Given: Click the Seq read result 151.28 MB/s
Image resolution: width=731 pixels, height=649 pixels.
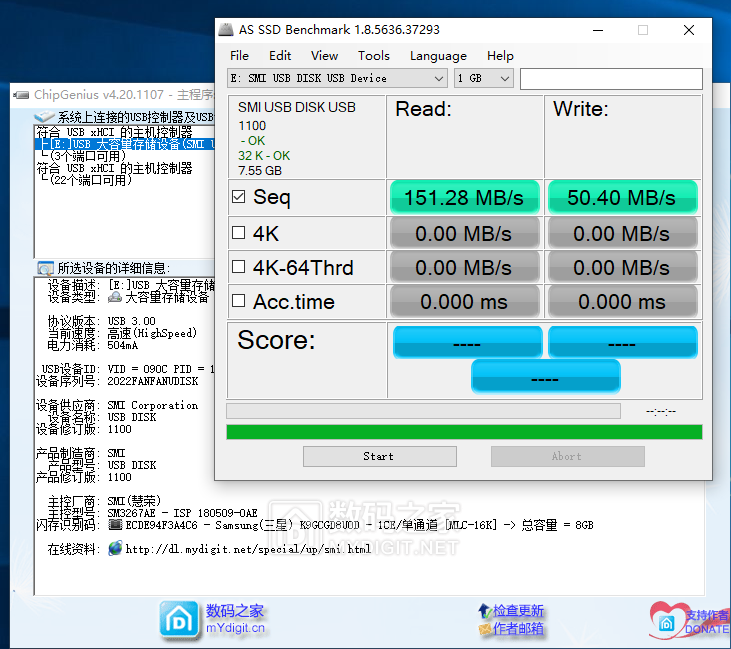Looking at the screenshot, I should click(464, 198).
